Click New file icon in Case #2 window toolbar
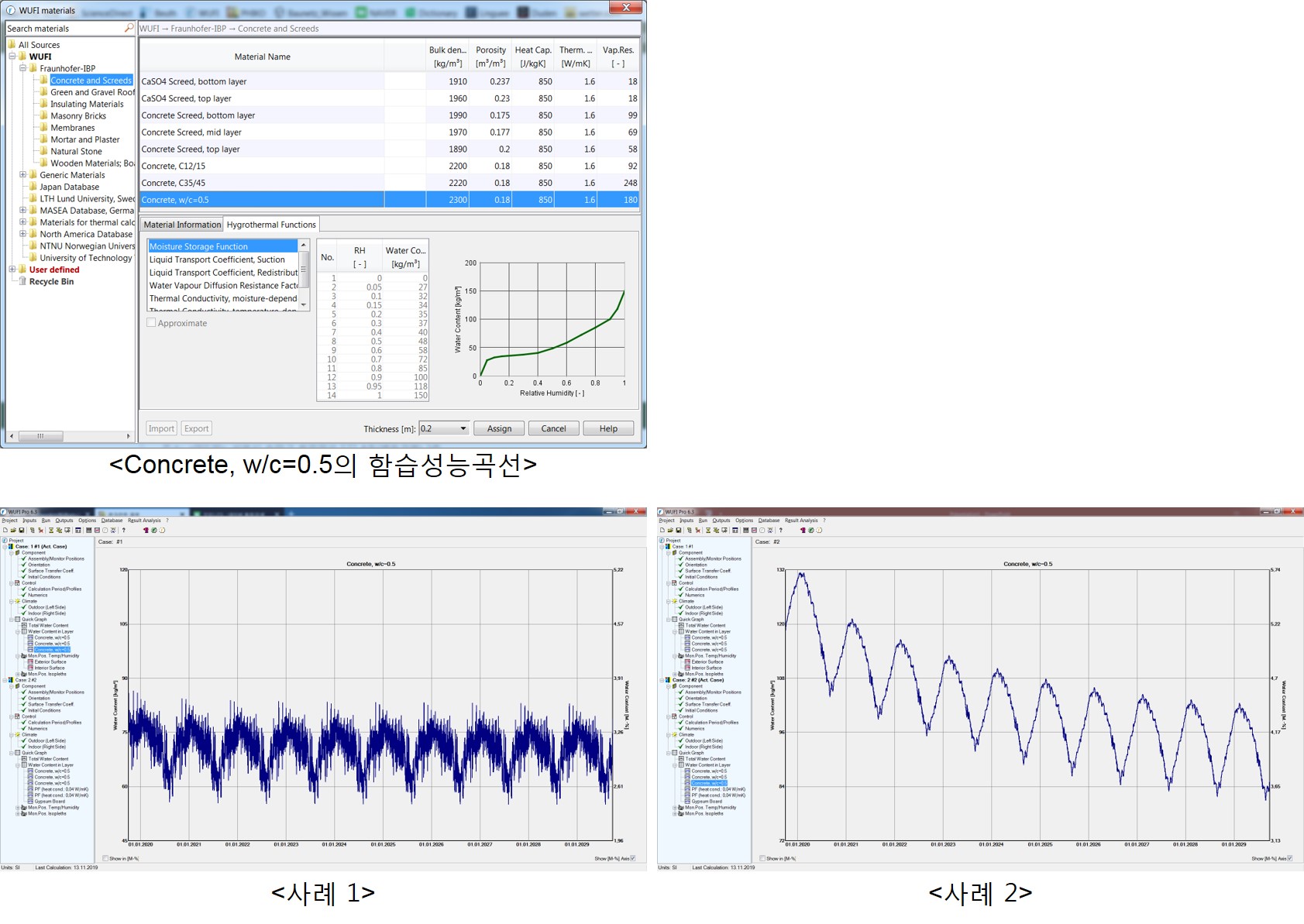Screen dimensions: 1304x924 pos(662,531)
